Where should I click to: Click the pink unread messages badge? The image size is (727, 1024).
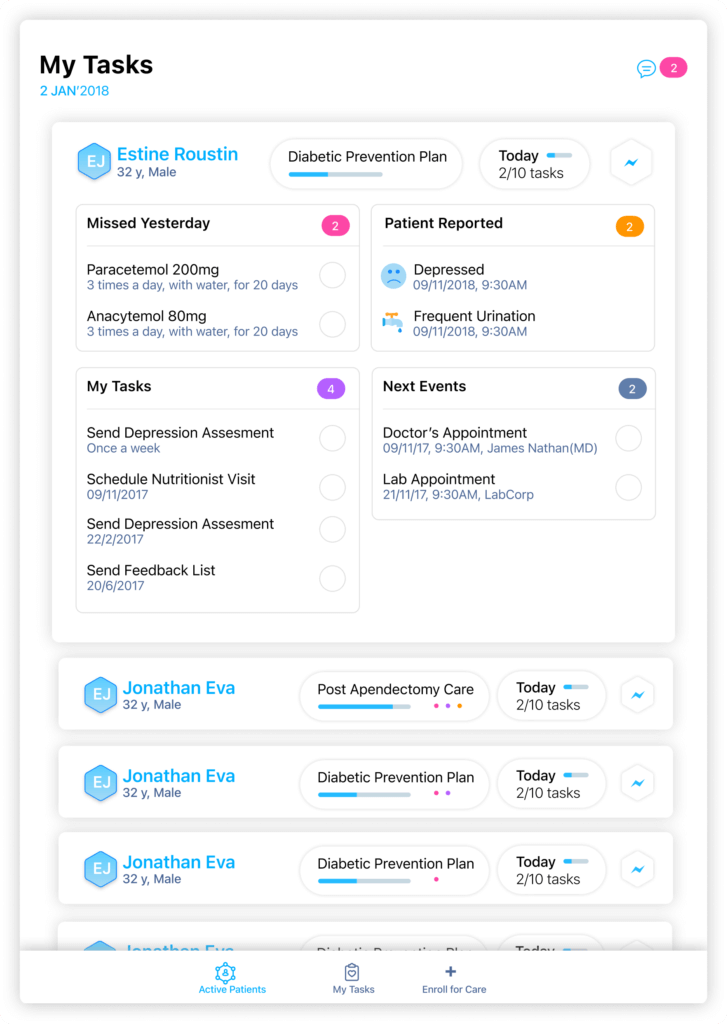coord(673,68)
